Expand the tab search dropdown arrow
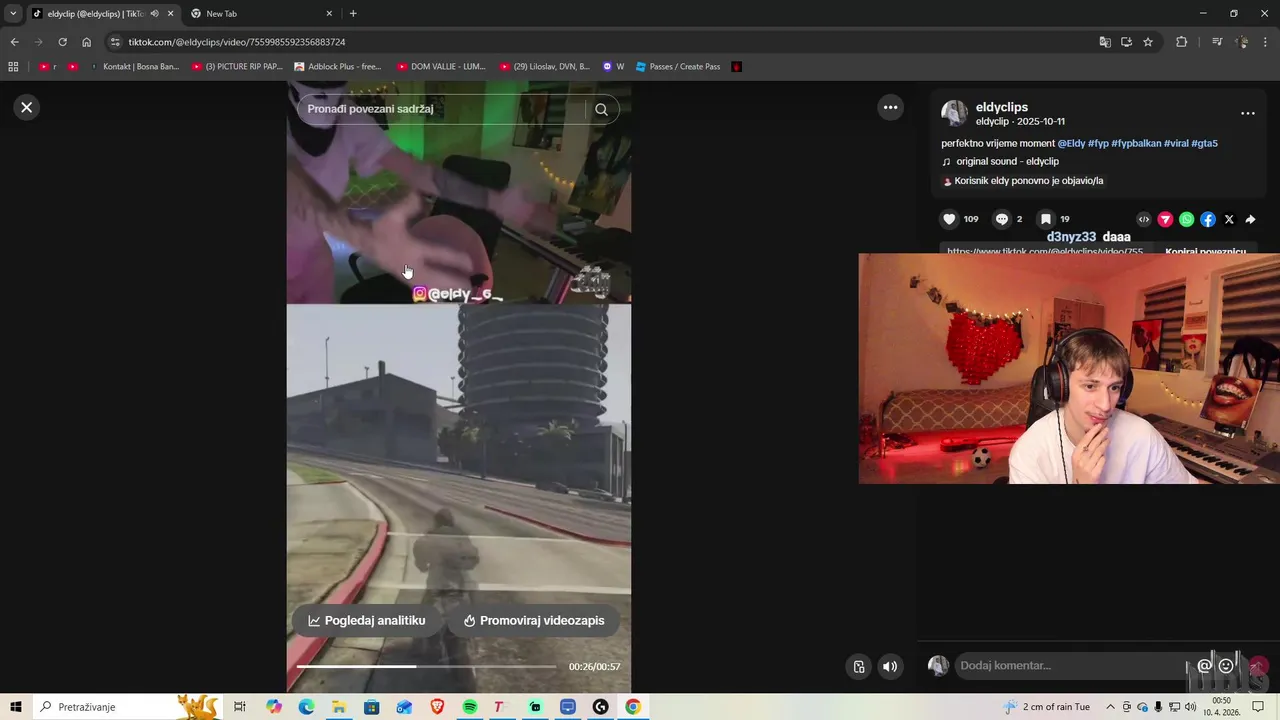Viewport: 1280px width, 720px height. [13, 14]
